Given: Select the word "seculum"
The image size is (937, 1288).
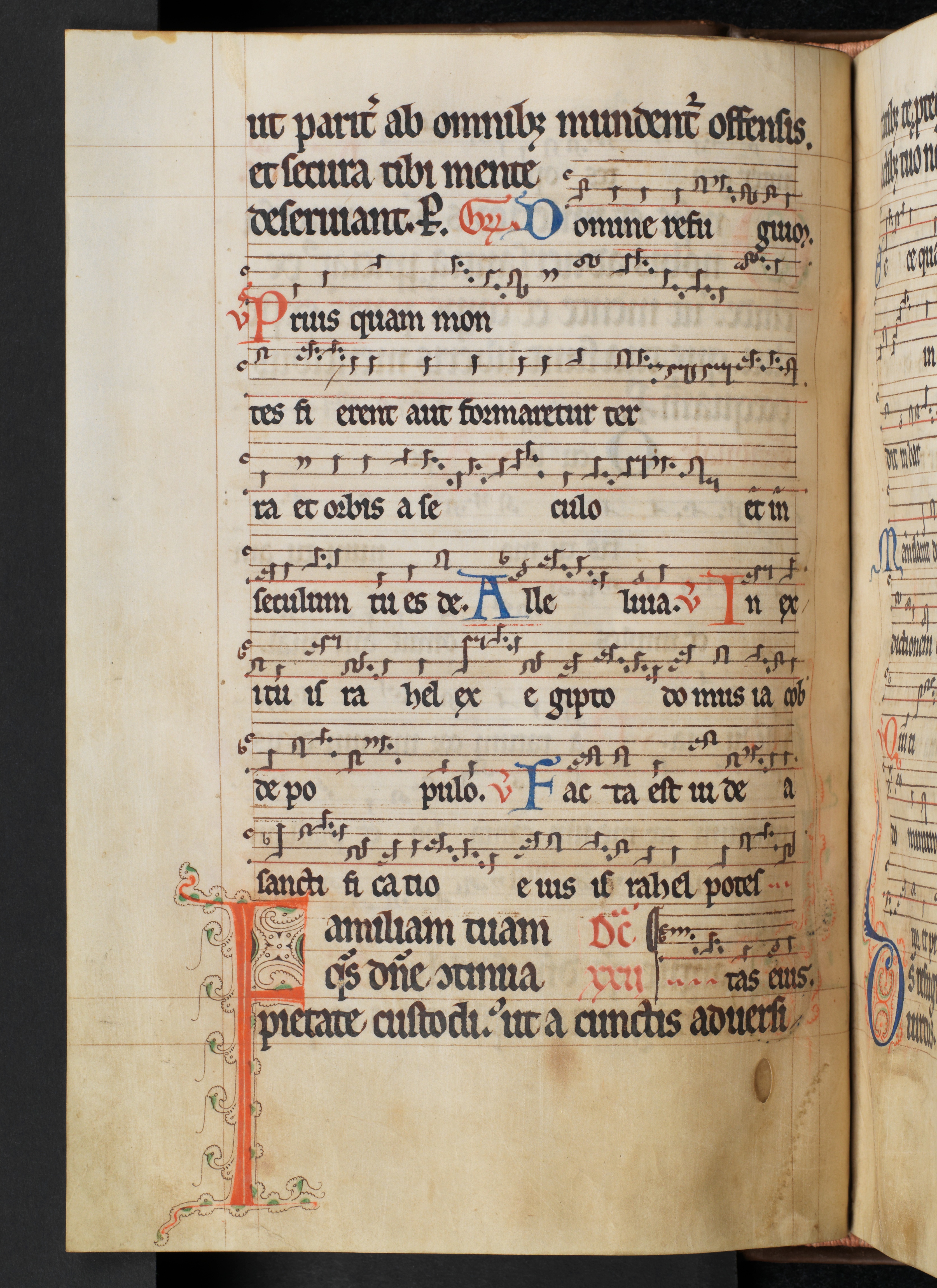Looking at the screenshot, I should [x=300, y=602].
